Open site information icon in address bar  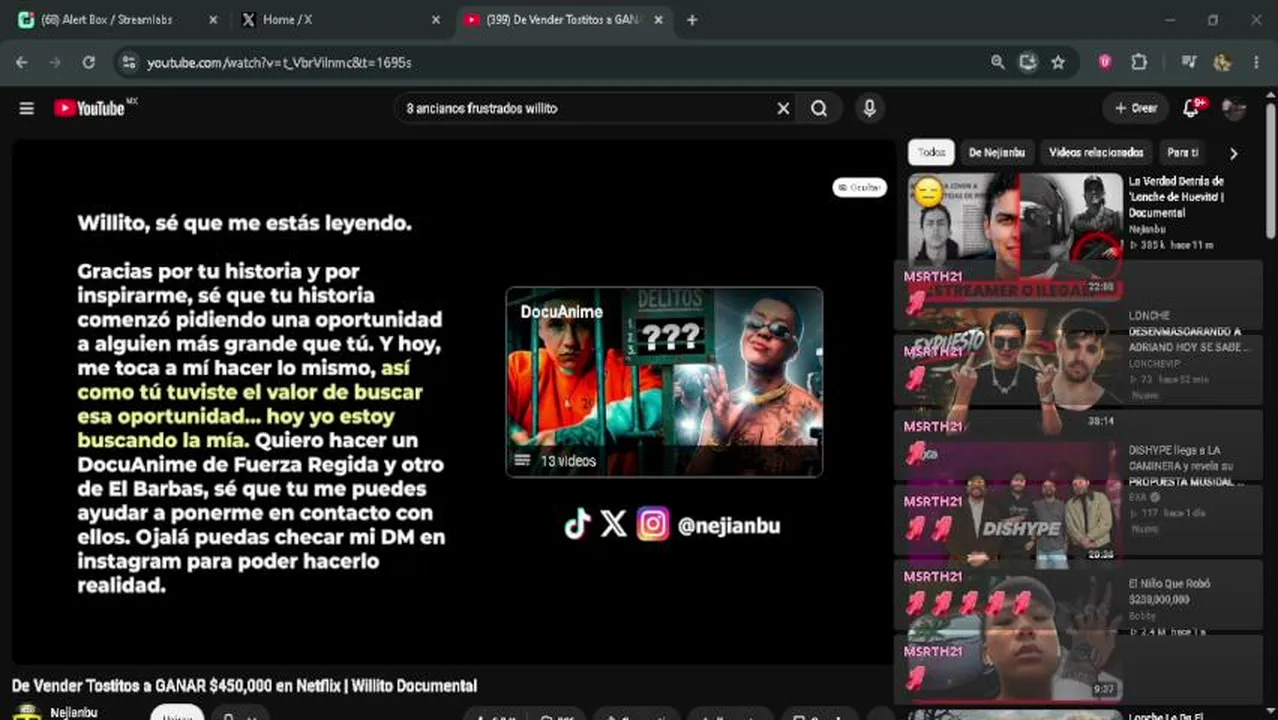coord(127,62)
